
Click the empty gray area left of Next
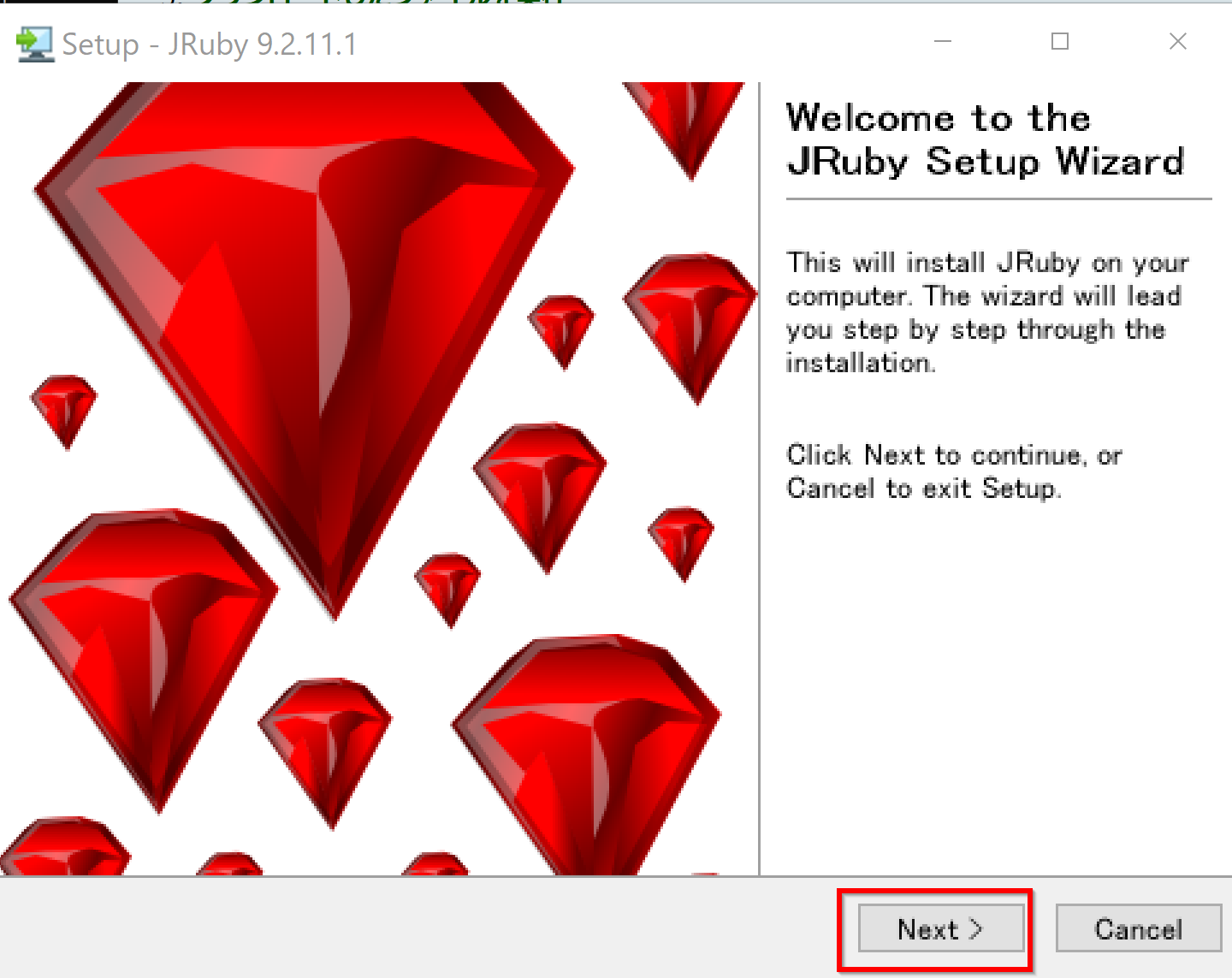419,928
